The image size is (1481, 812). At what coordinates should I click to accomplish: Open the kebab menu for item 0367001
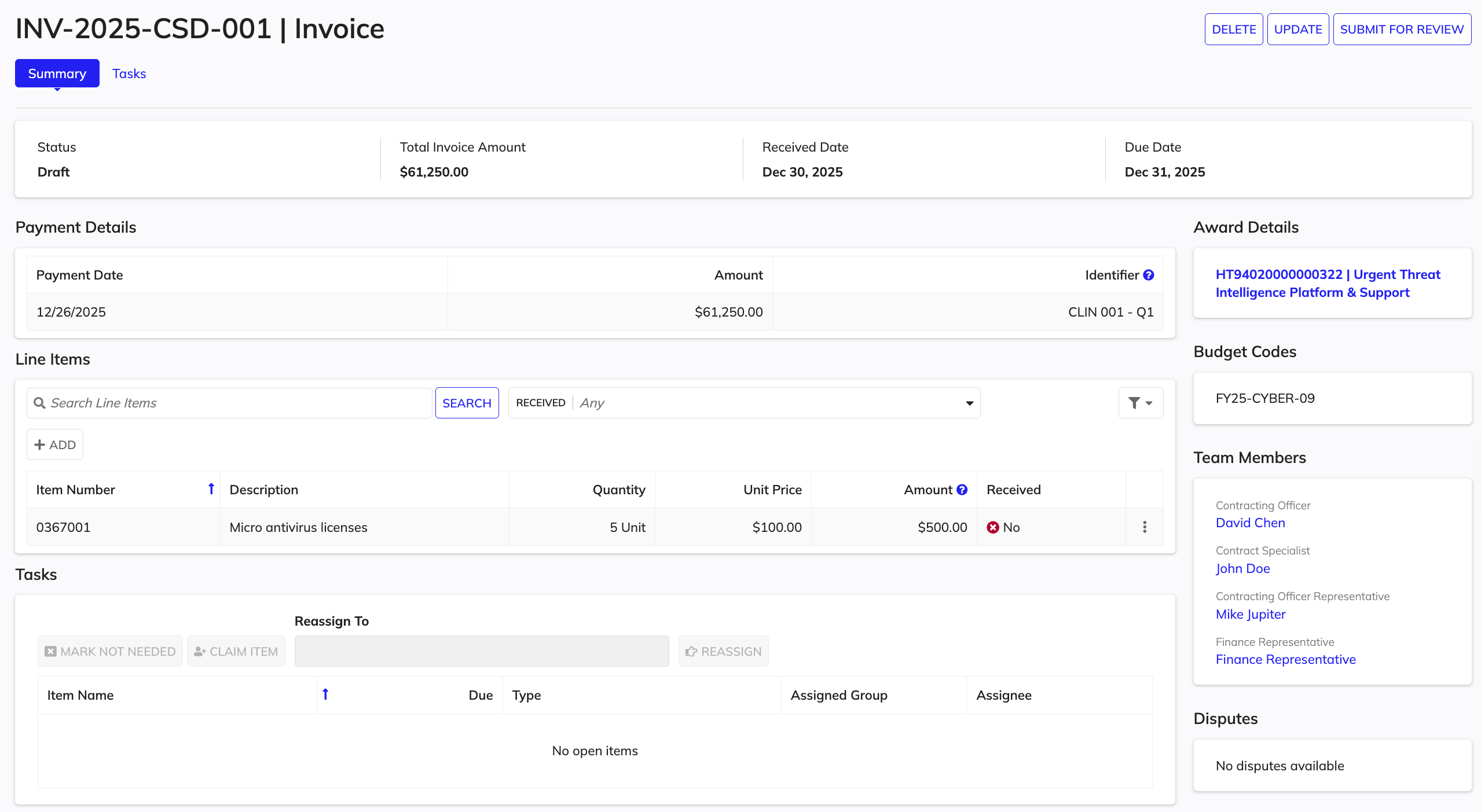tap(1145, 527)
